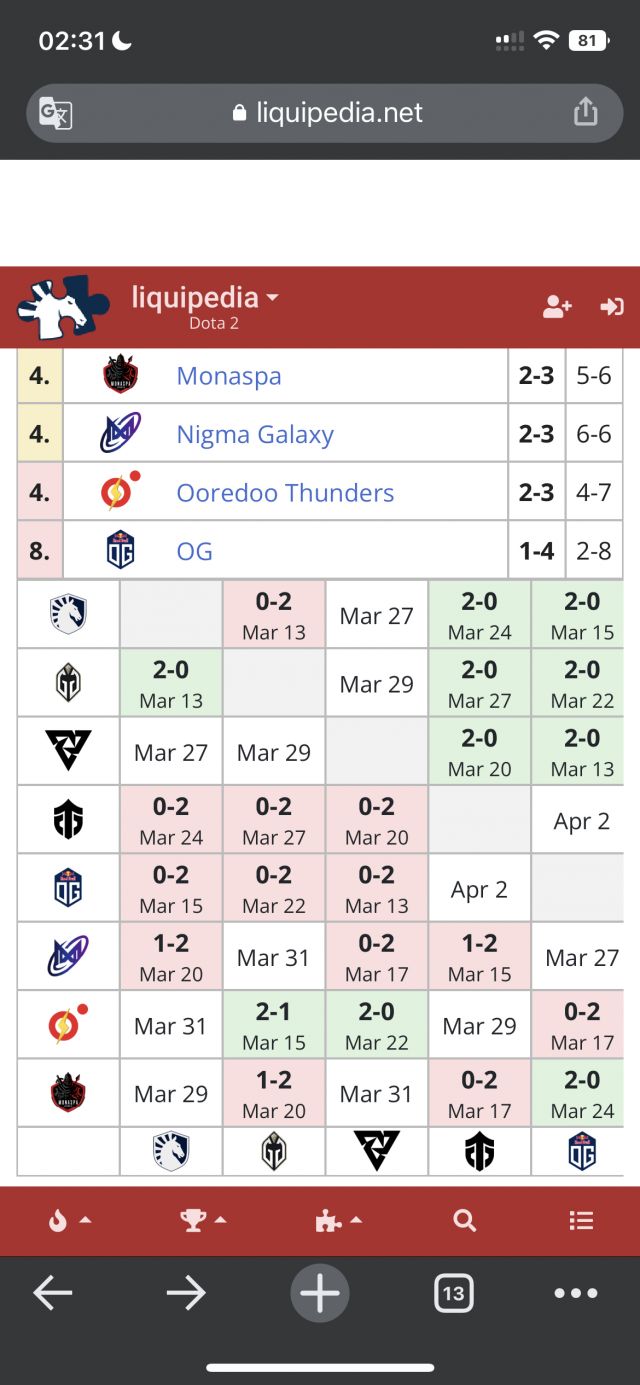Image resolution: width=640 pixels, height=1385 pixels.
Task: Open the Ooredoo Thunders team link
Action: [x=285, y=493]
